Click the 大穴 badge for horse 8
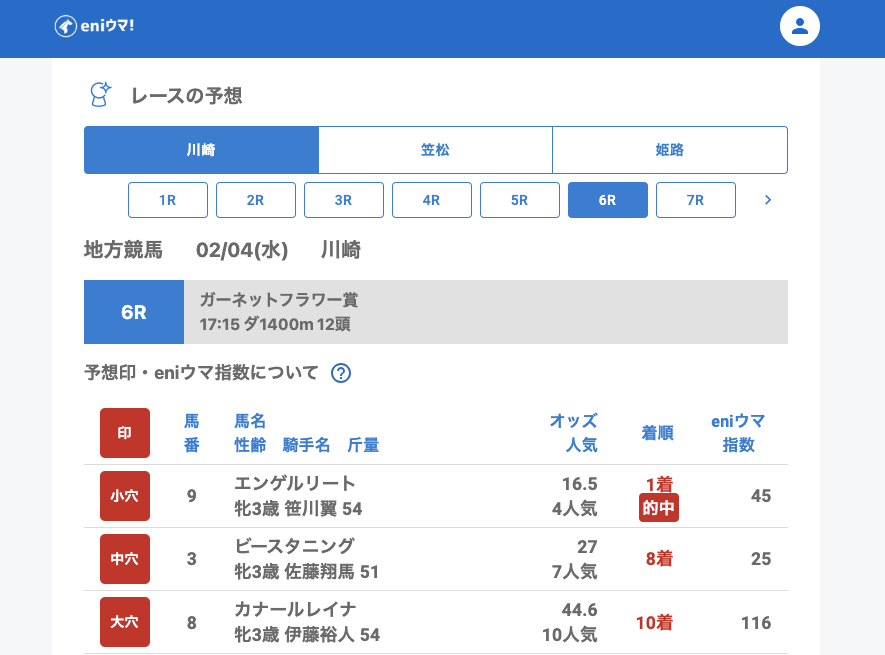The image size is (885, 655). [x=125, y=622]
